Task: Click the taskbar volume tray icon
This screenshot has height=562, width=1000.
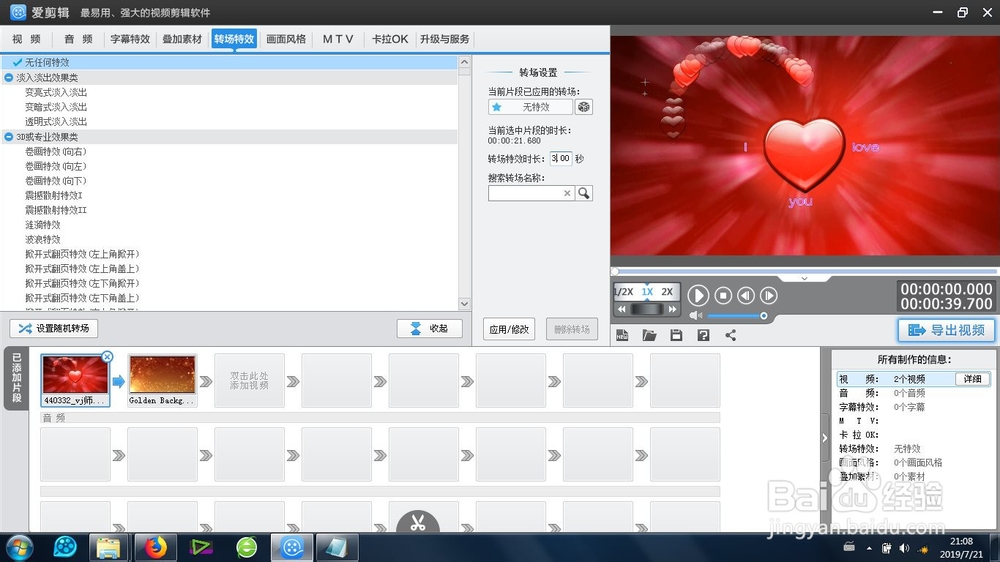Action: (904, 548)
